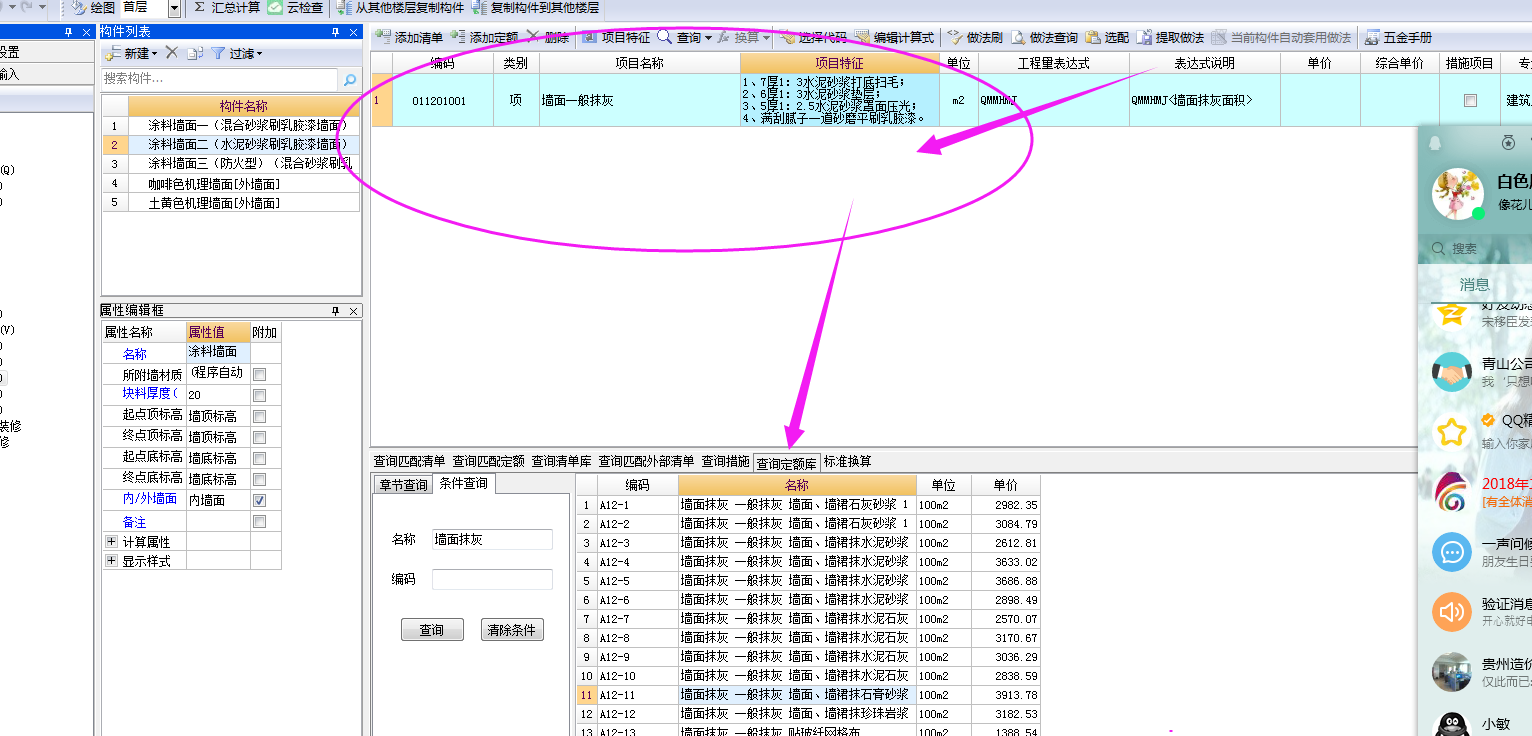Screen dimensions: 1532x736
Task: Click the empty 编码 input field
Action: pyautogui.click(x=492, y=579)
